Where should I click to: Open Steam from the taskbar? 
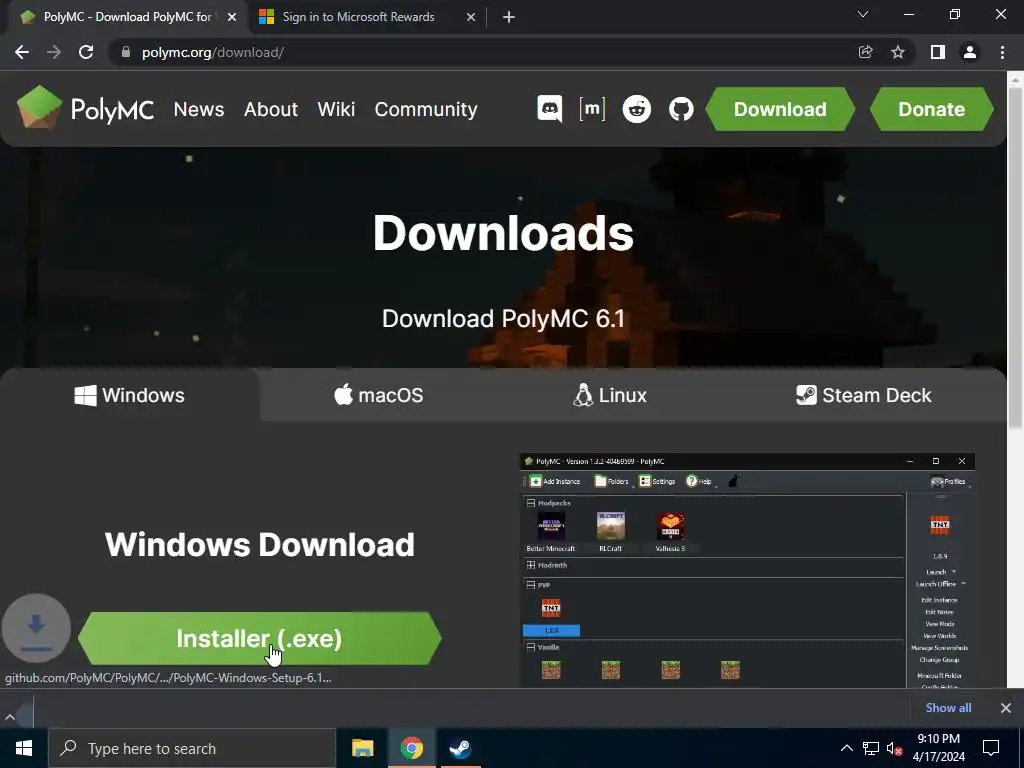(x=460, y=748)
